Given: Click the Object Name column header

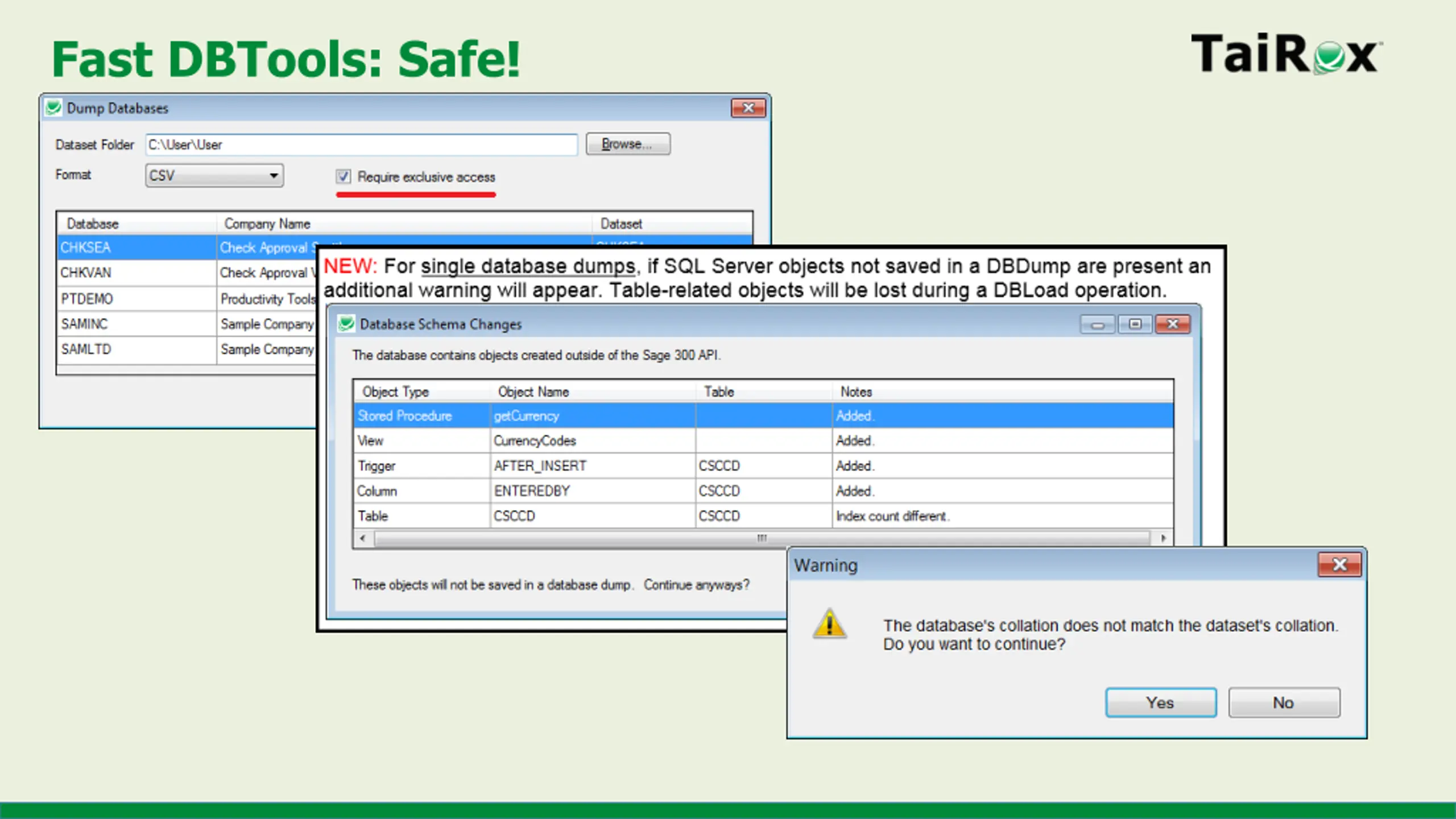Looking at the screenshot, I should [x=593, y=392].
